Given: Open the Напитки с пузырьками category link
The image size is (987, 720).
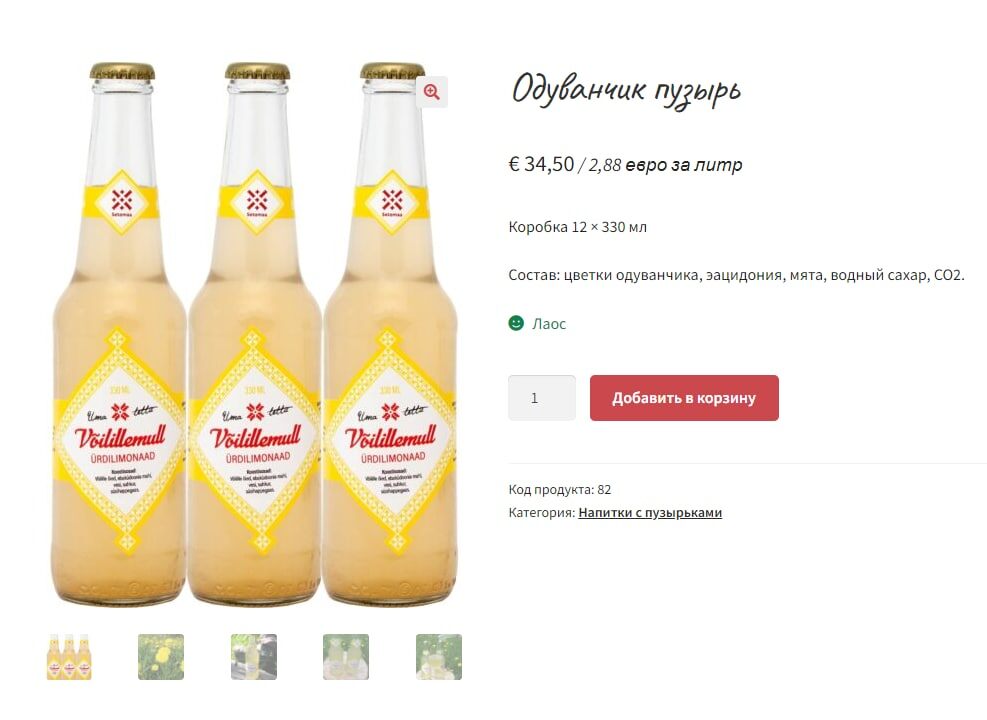Looking at the screenshot, I should pyautogui.click(x=650, y=512).
